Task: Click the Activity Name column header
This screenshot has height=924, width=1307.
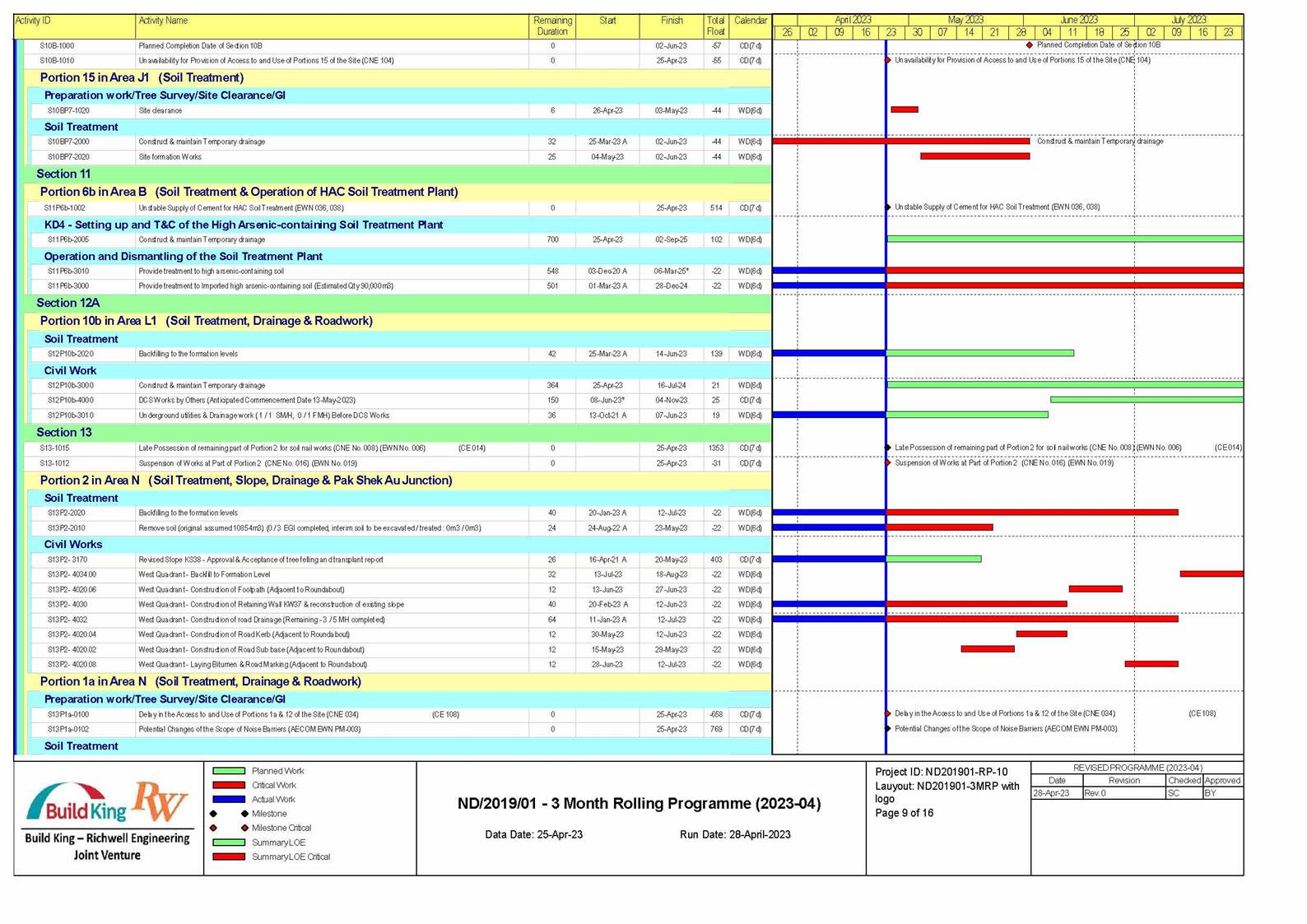Action: pos(332,26)
